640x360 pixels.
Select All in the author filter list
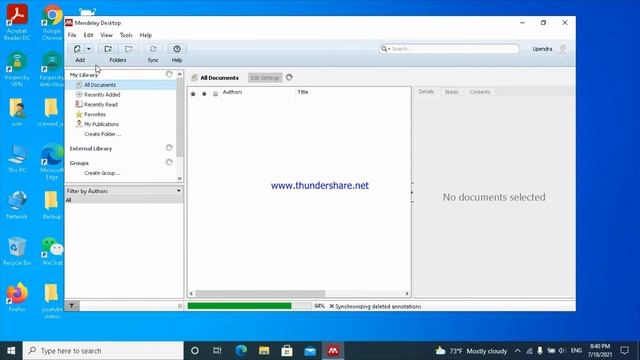(124, 200)
